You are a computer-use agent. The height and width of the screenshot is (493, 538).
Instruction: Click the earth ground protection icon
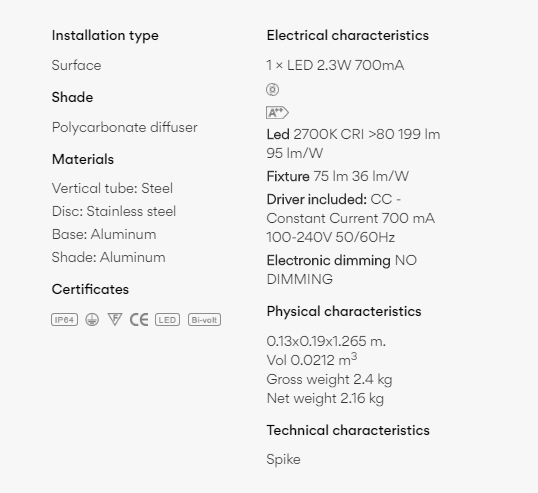coord(92,320)
